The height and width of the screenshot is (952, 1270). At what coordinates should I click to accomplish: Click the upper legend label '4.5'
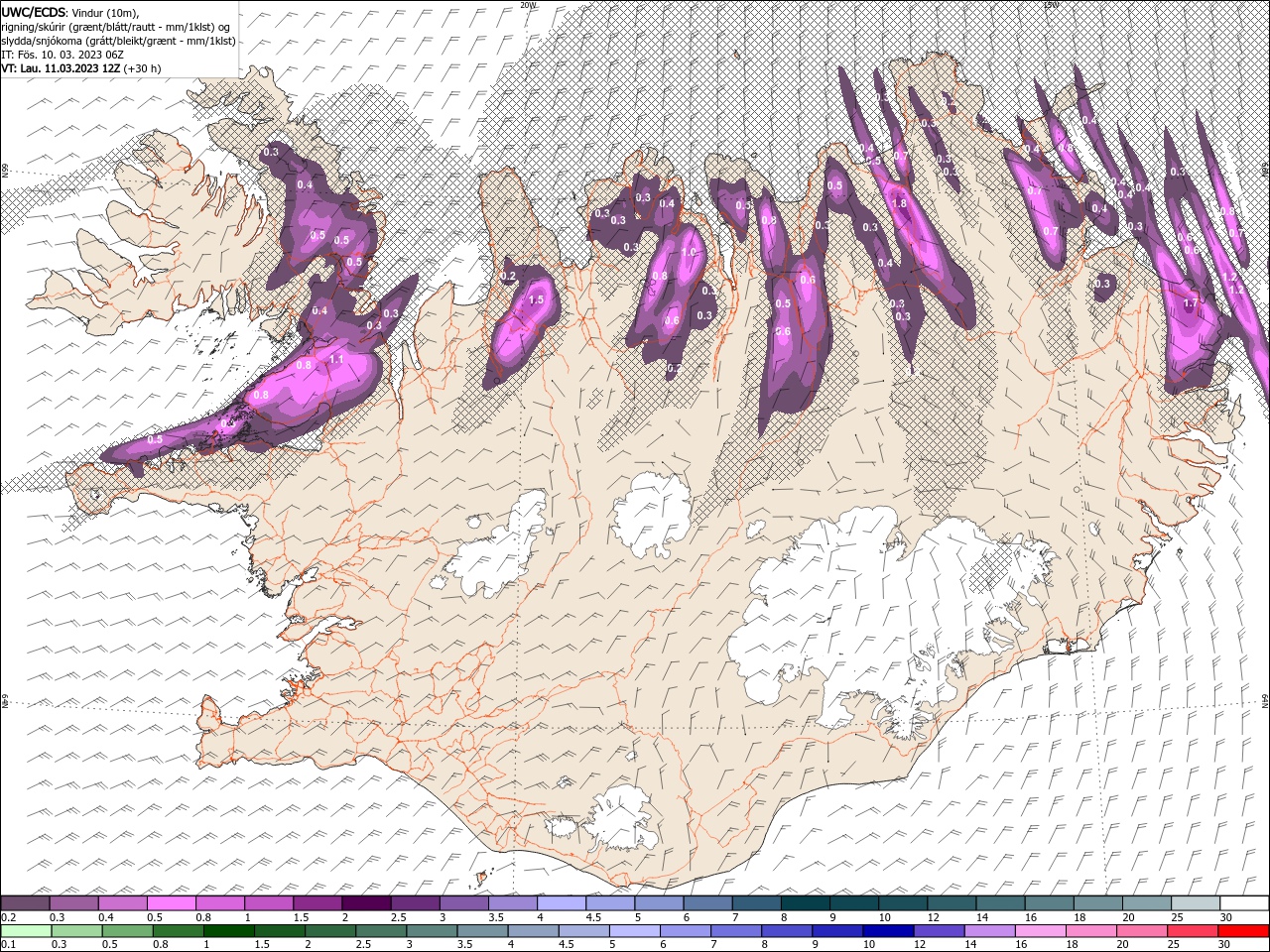click(x=592, y=917)
